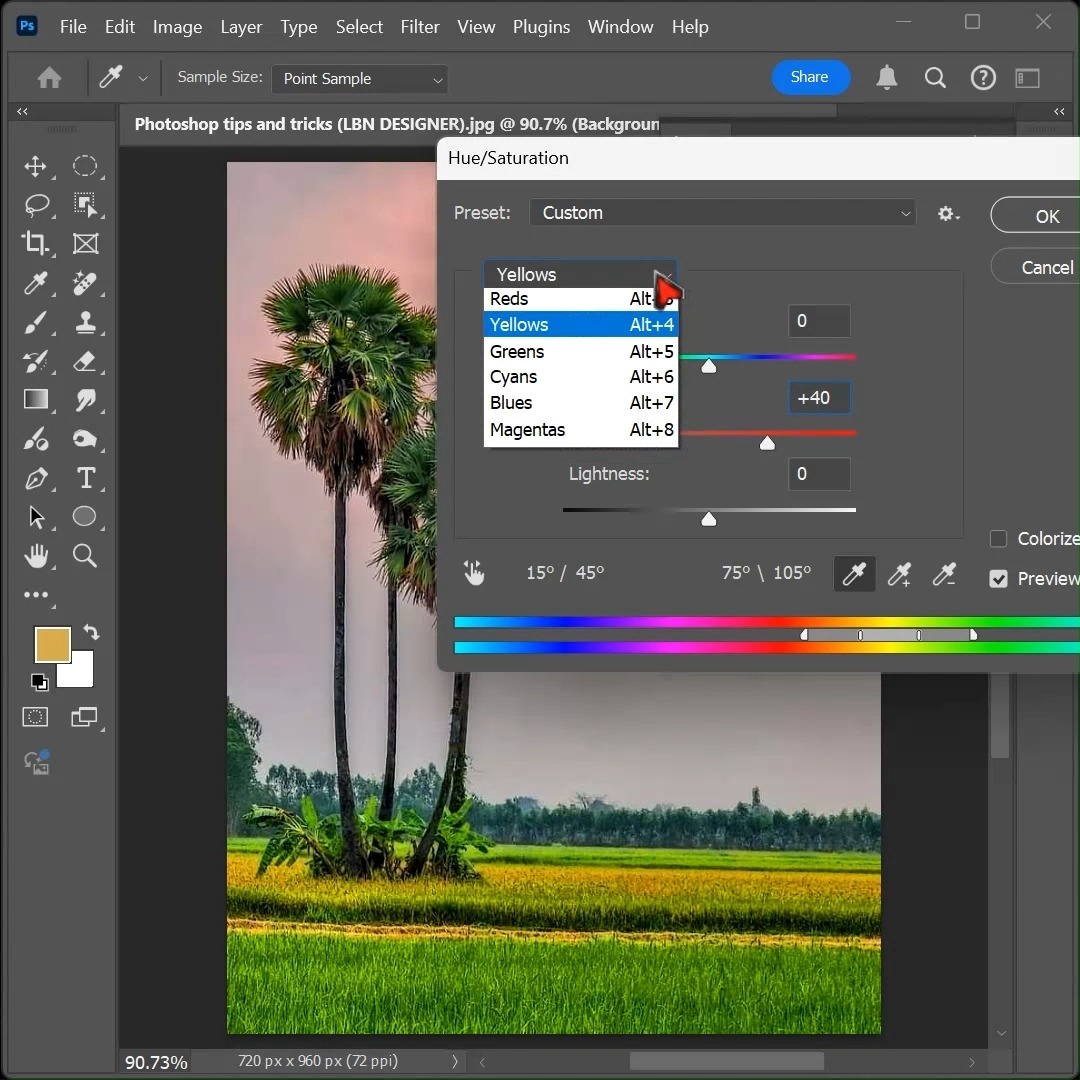Select the Frame tool

click(85, 244)
